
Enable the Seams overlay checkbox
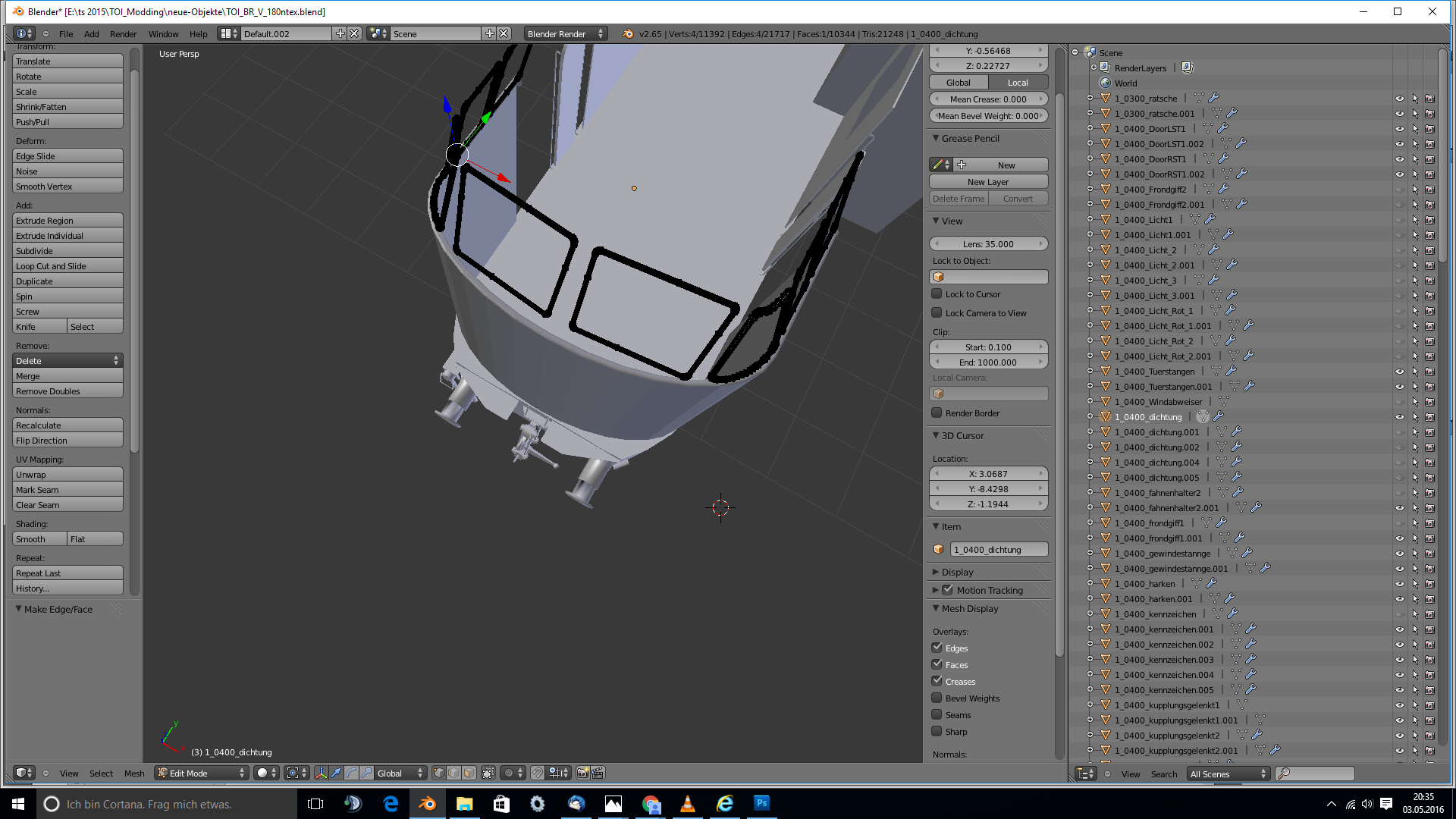tap(937, 715)
